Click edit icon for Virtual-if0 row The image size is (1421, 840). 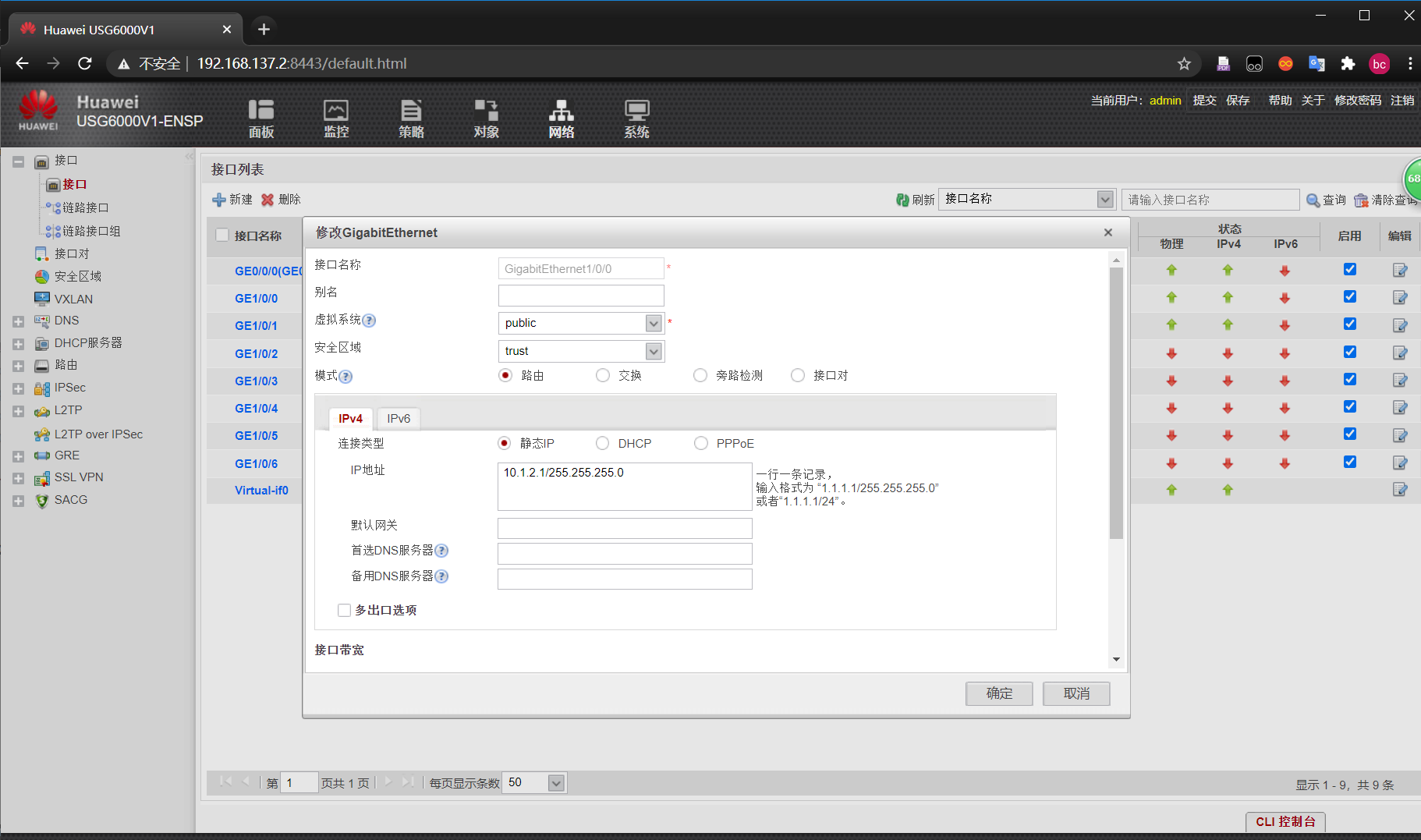[1400, 490]
